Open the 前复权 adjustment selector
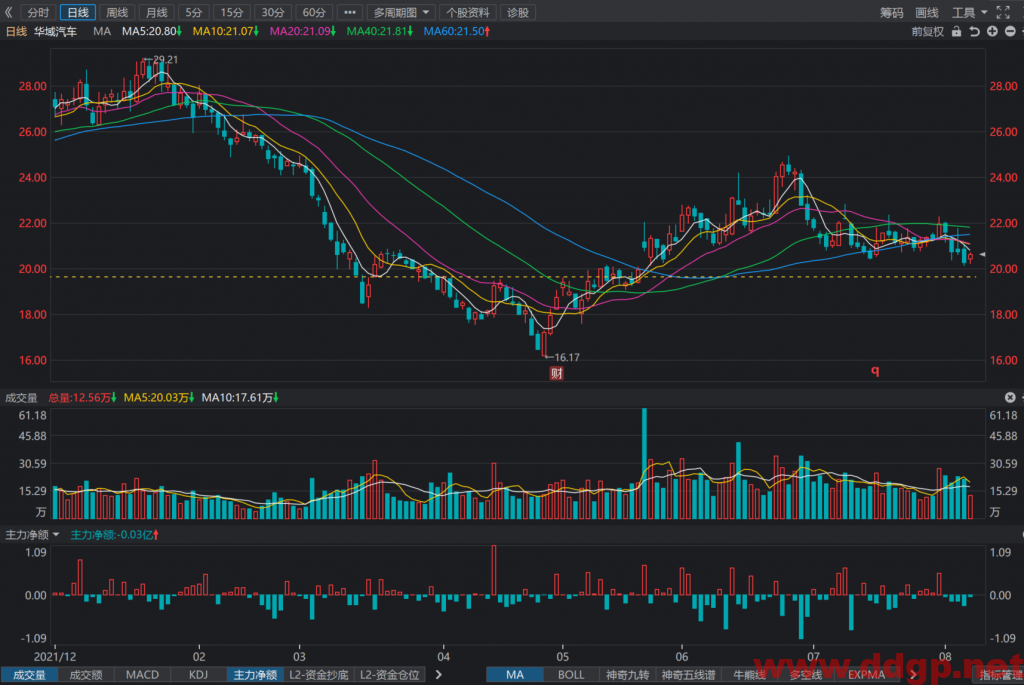The image size is (1024, 685). [927, 31]
